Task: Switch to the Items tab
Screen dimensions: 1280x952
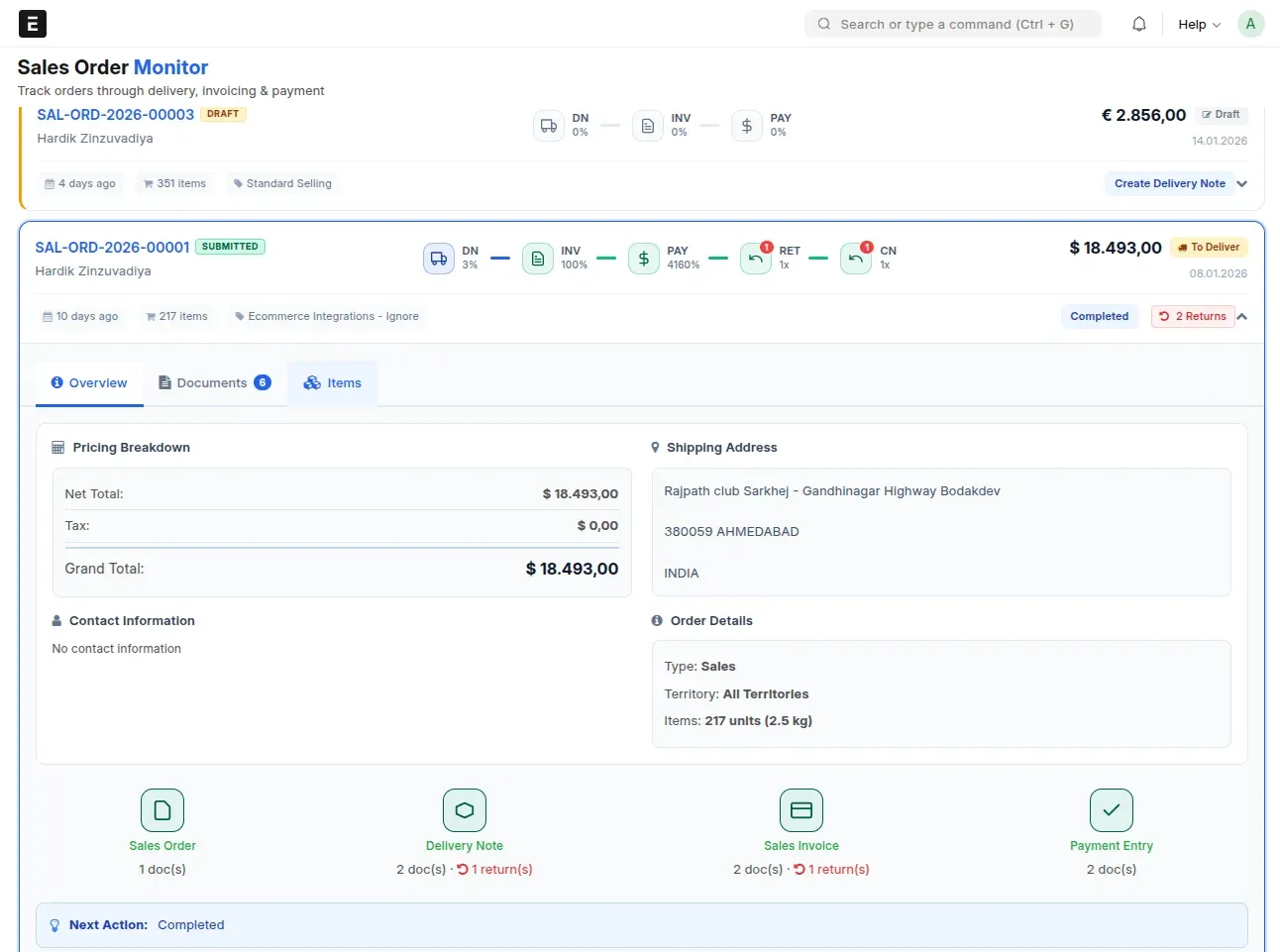Action: pyautogui.click(x=333, y=383)
